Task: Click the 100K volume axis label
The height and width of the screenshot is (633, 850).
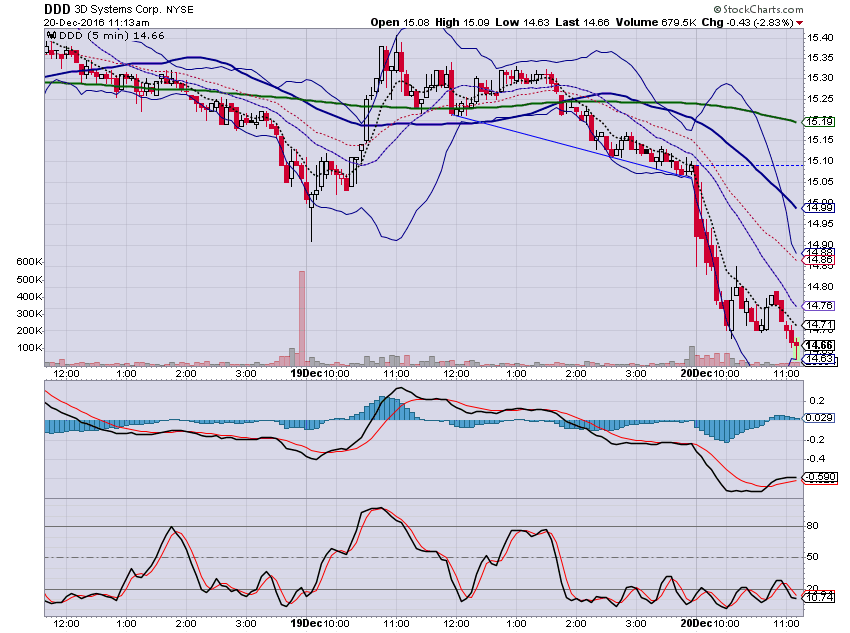Action: coord(29,348)
